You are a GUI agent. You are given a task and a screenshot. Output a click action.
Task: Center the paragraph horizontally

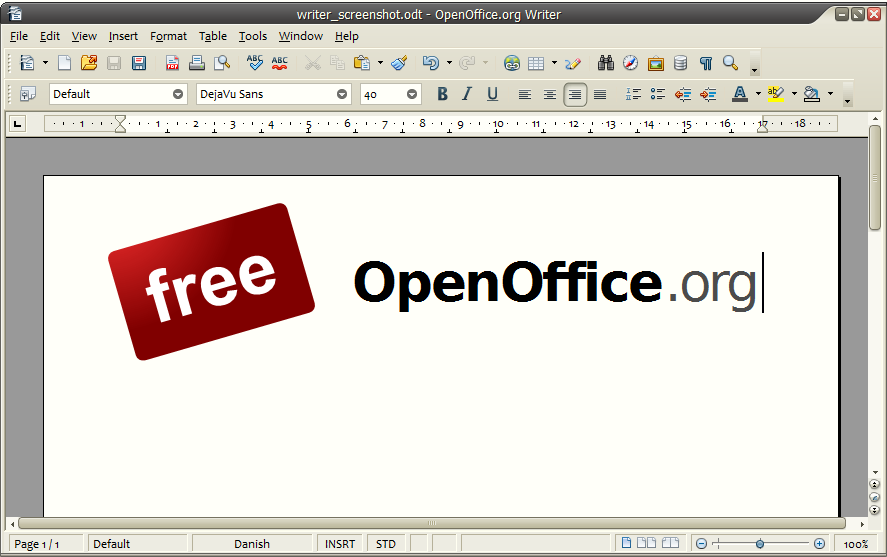click(550, 94)
